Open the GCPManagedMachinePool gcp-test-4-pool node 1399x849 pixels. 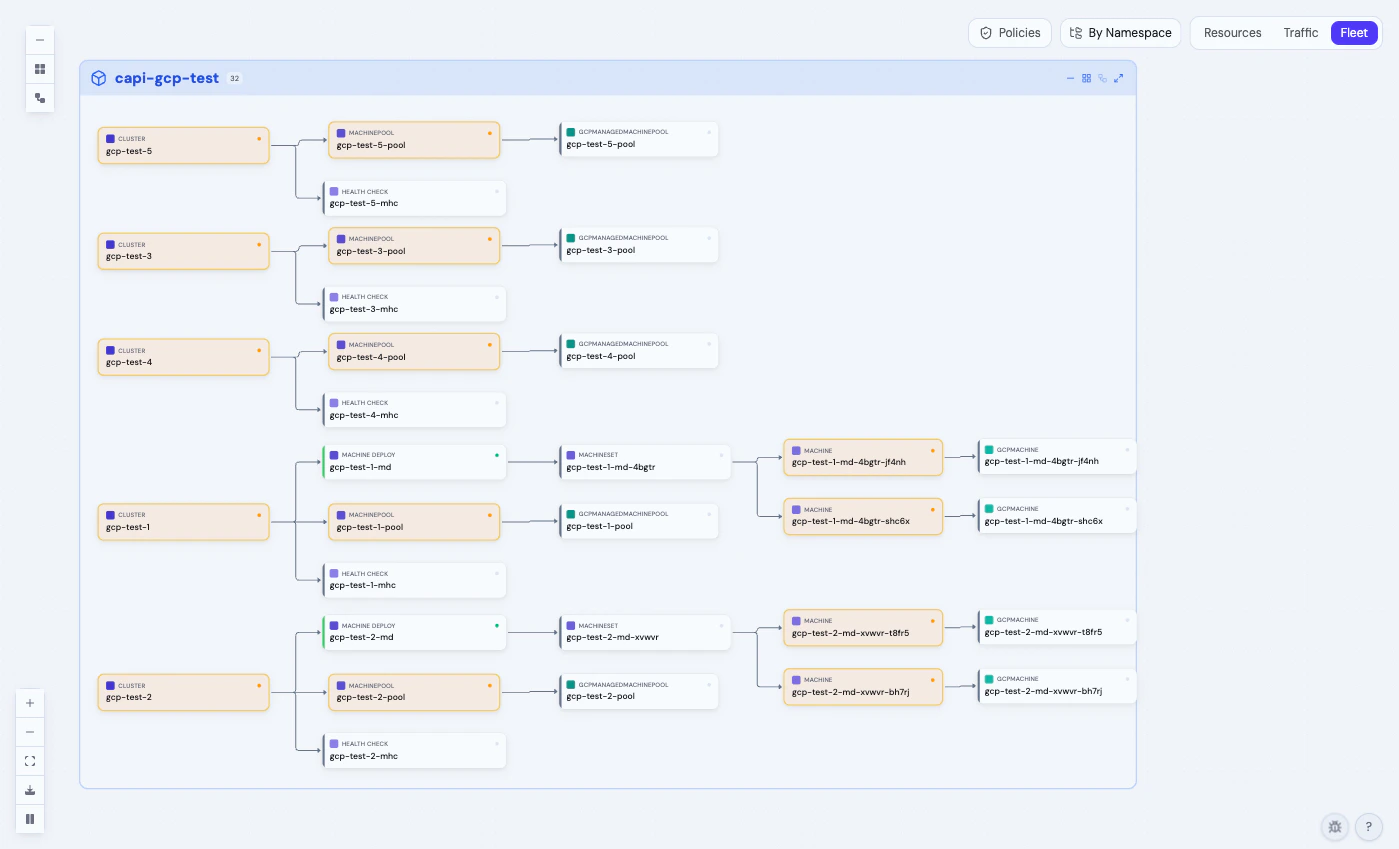pyautogui.click(x=639, y=351)
